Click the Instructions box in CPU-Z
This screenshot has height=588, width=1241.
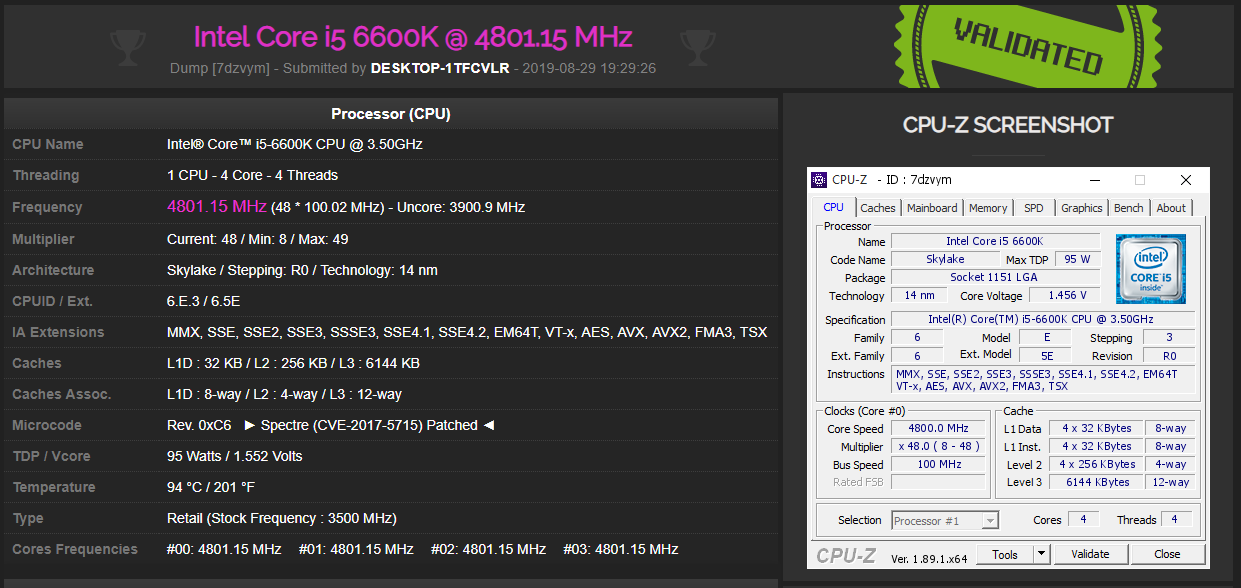tap(1042, 380)
